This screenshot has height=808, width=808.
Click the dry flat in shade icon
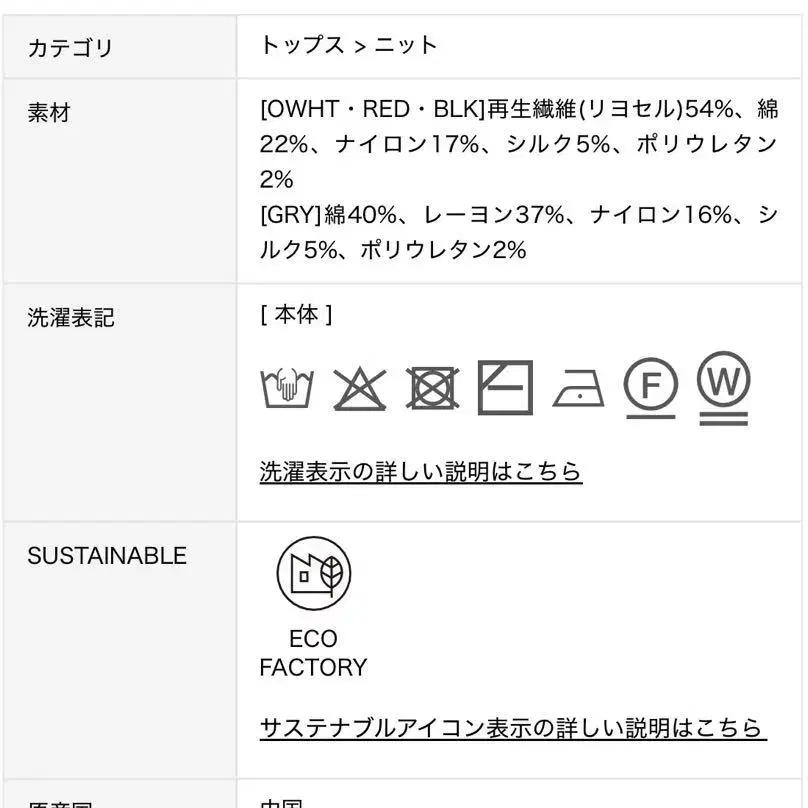pyautogui.click(x=505, y=387)
